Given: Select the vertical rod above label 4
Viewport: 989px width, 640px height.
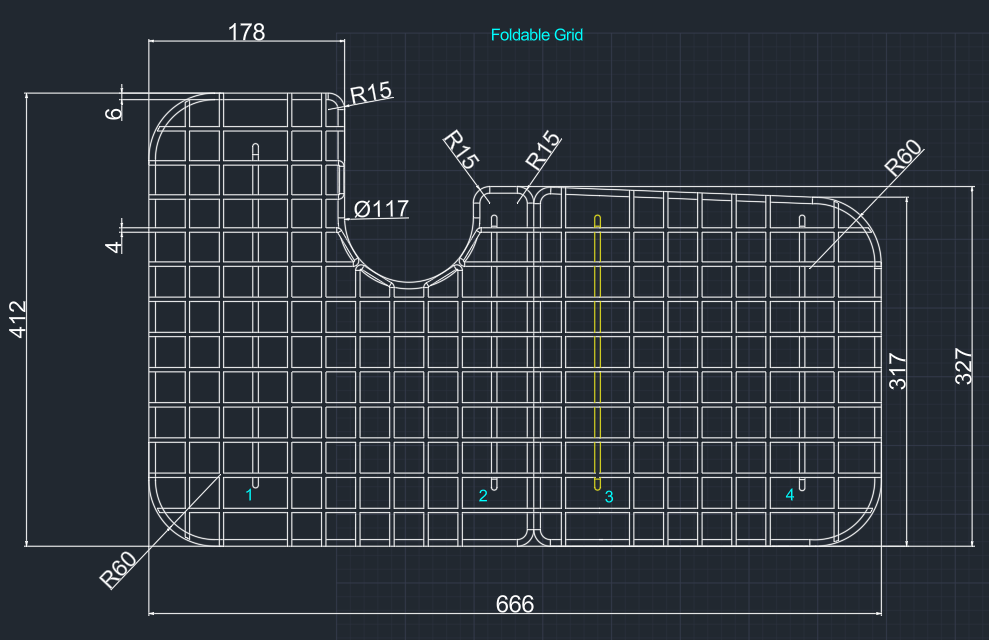Looking at the screenshot, I should coord(802,352).
